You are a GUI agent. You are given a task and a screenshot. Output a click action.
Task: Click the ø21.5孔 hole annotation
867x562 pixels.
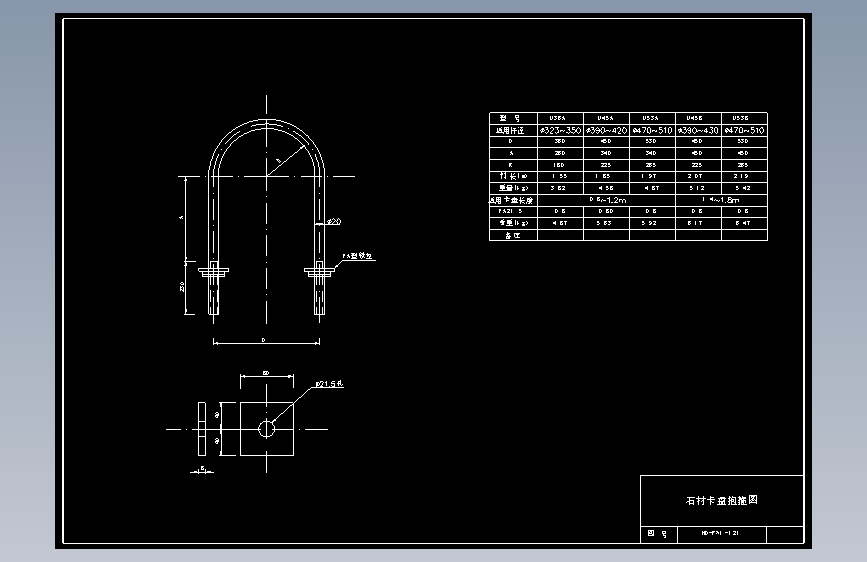pyautogui.click(x=330, y=384)
